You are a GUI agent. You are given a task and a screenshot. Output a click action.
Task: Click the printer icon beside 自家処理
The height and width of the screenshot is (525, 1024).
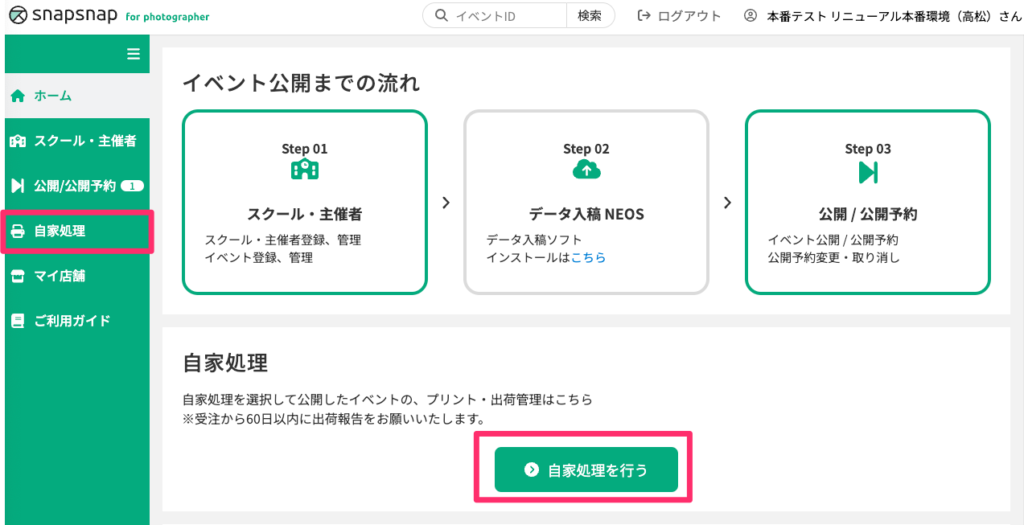tap(18, 231)
